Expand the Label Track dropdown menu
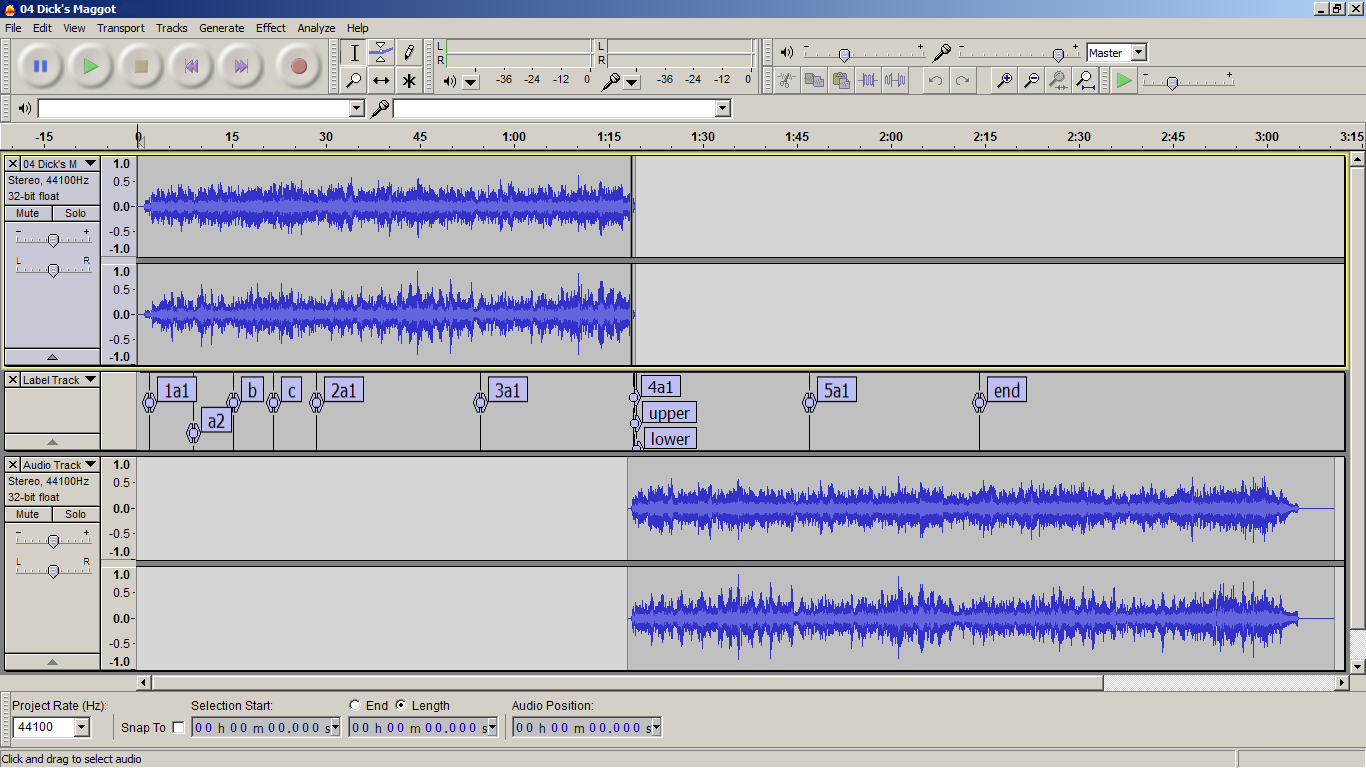Image resolution: width=1366 pixels, height=768 pixels. [90, 380]
